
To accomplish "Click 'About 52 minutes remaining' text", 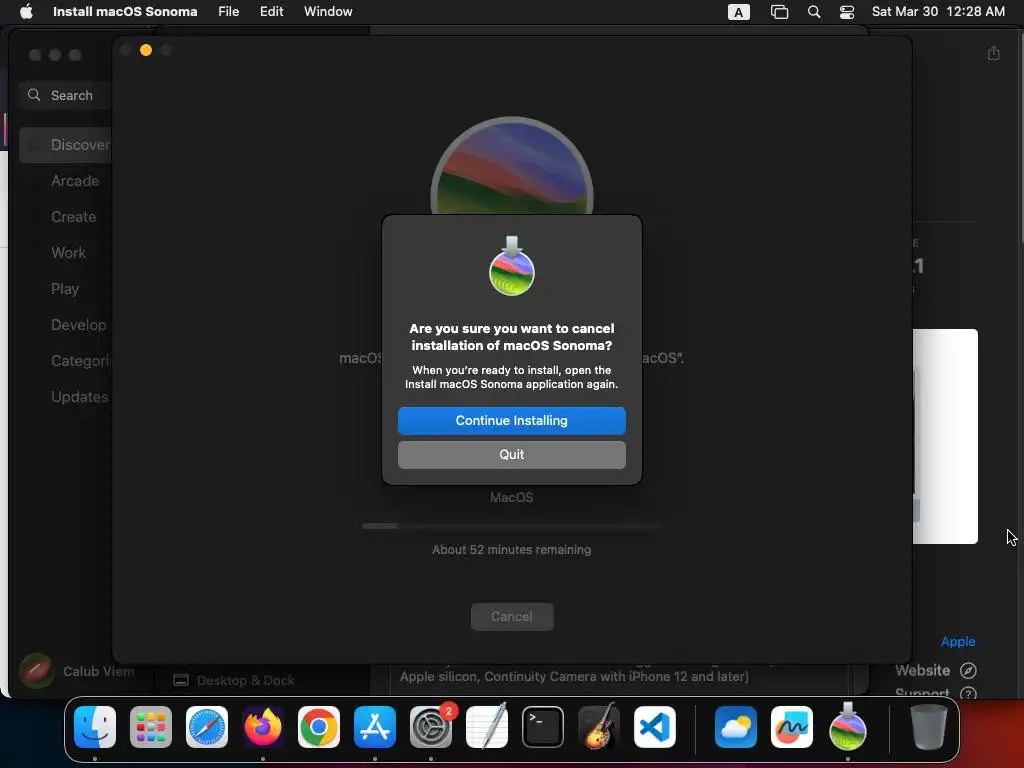I will click(x=511, y=550).
